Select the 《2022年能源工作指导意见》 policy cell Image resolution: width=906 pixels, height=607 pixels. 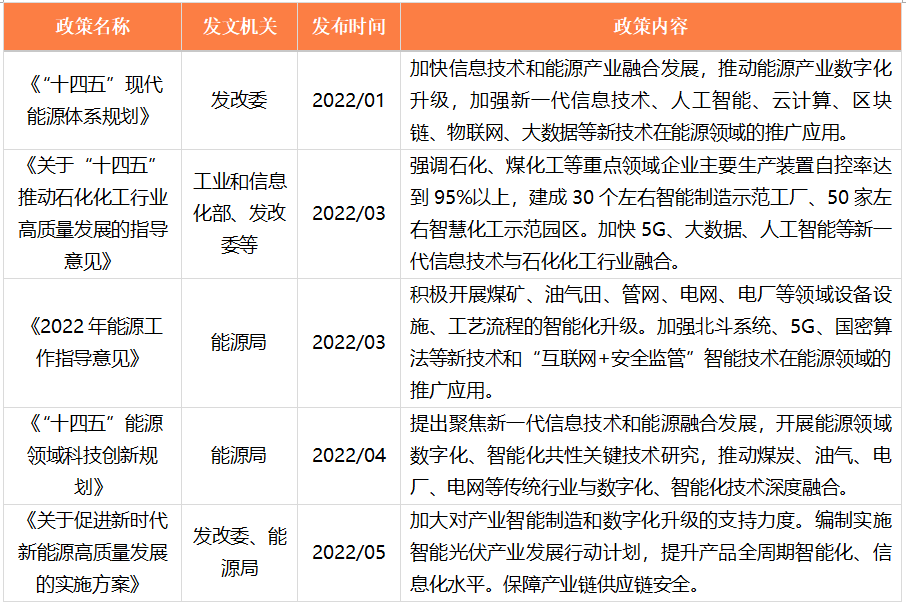pos(92,342)
